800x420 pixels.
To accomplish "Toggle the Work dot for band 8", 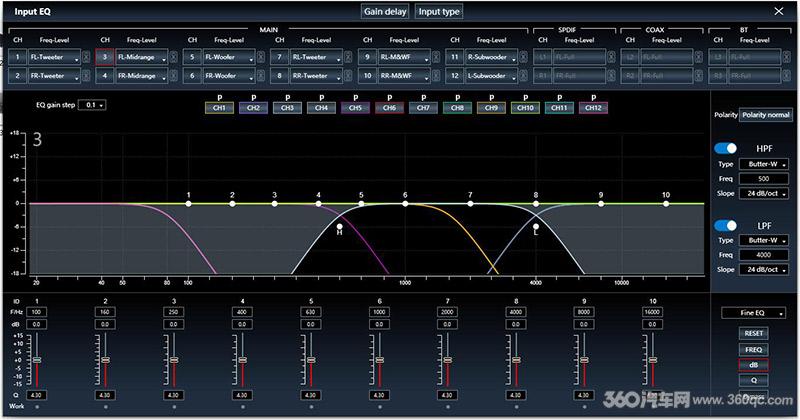I will (516, 407).
